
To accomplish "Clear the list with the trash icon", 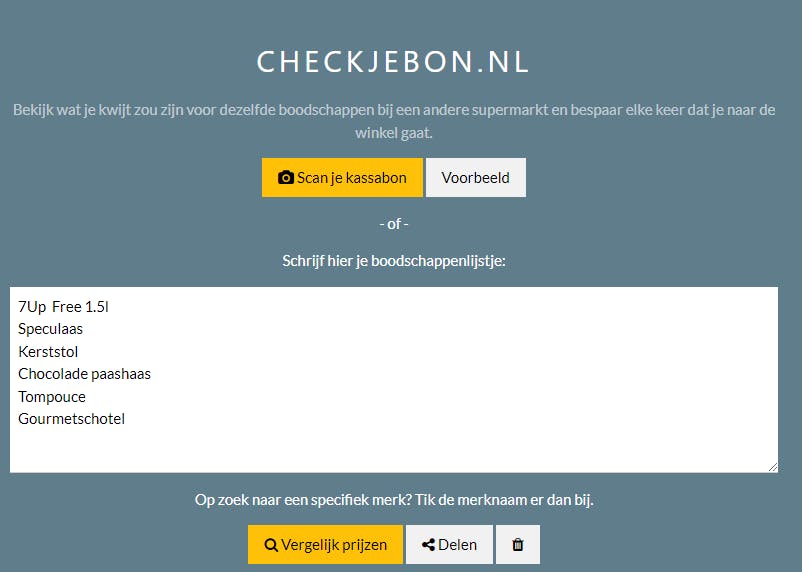I will point(517,545).
